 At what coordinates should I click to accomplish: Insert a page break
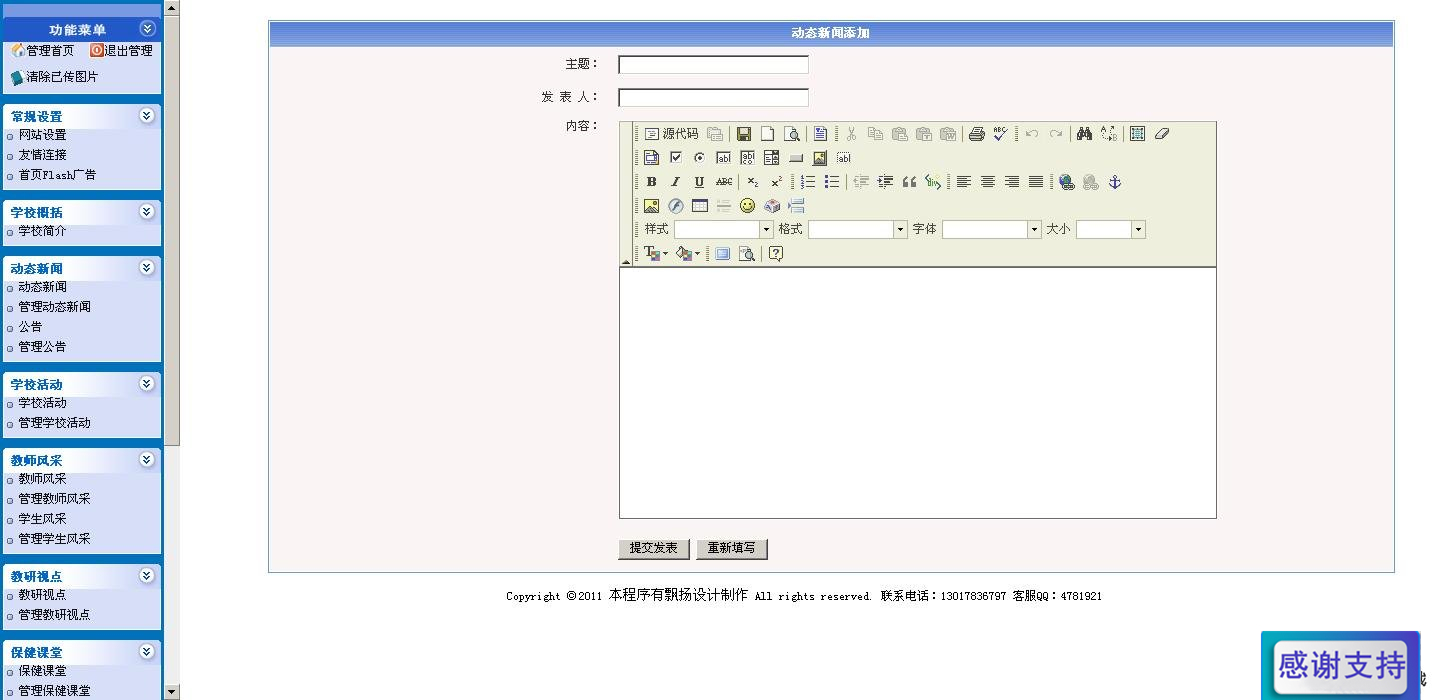795,206
